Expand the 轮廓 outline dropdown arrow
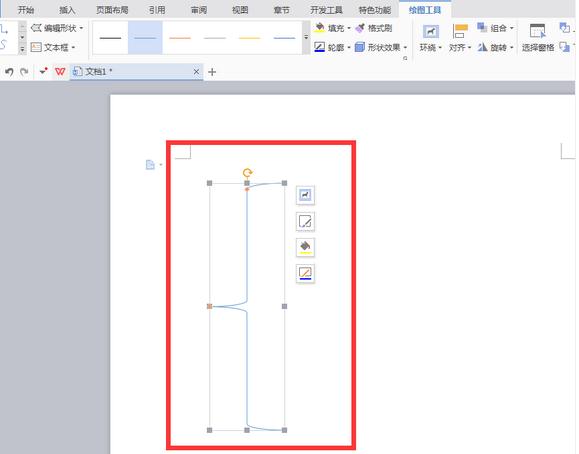 coord(349,47)
